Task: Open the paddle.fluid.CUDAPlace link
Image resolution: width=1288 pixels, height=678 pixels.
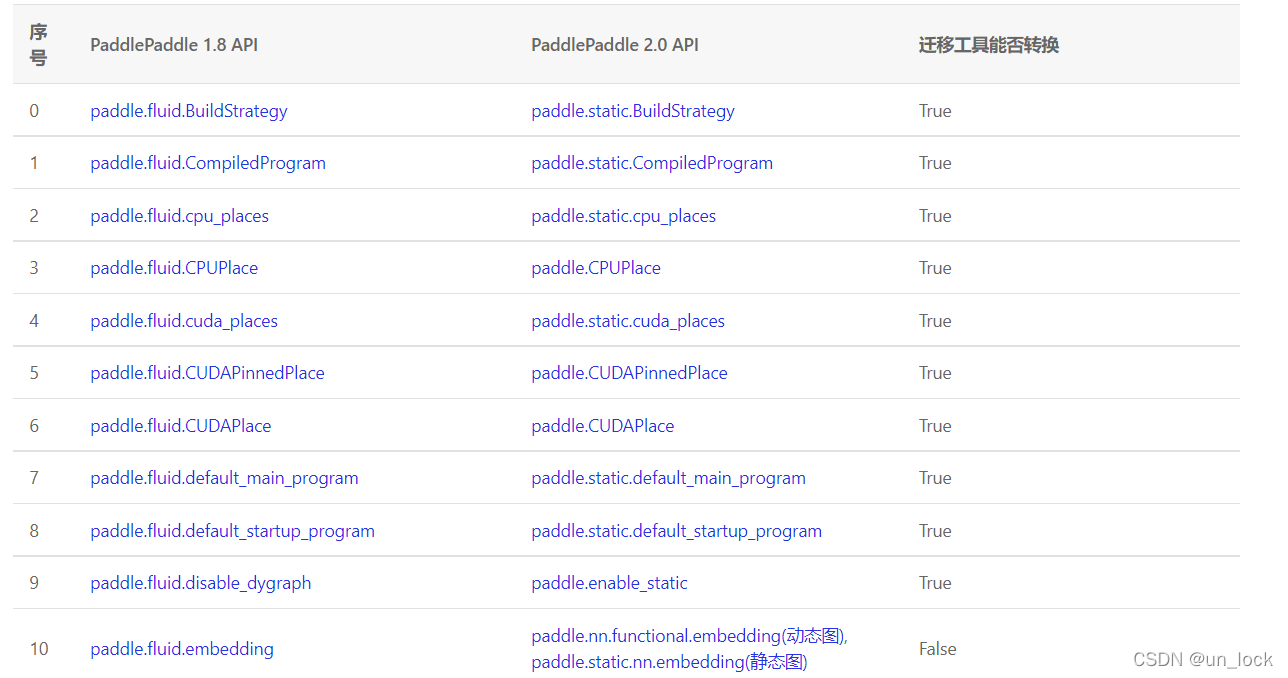Action: tap(181, 426)
